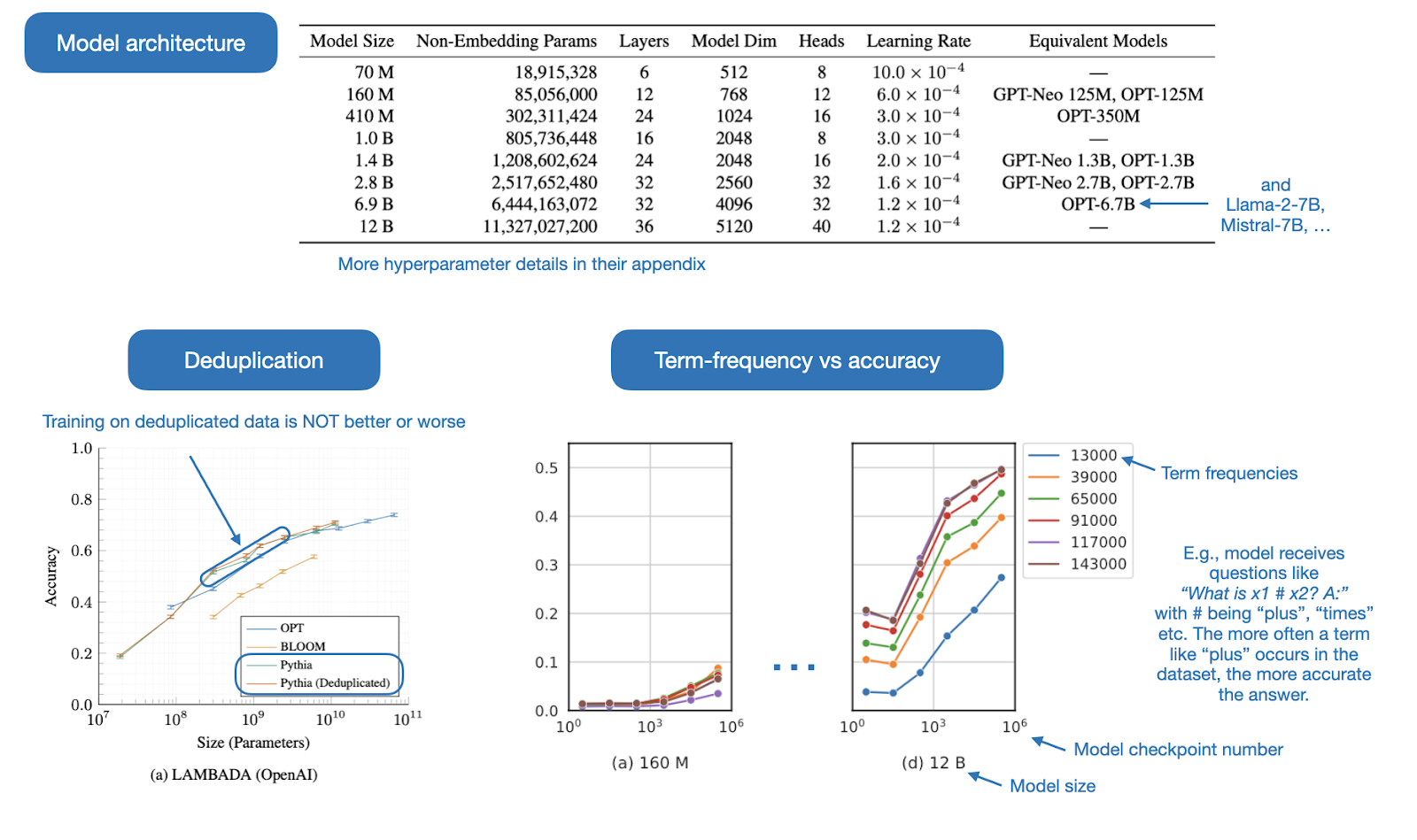Select the Learning Rate column header
Screen dimensions: 1417x840
[918, 41]
